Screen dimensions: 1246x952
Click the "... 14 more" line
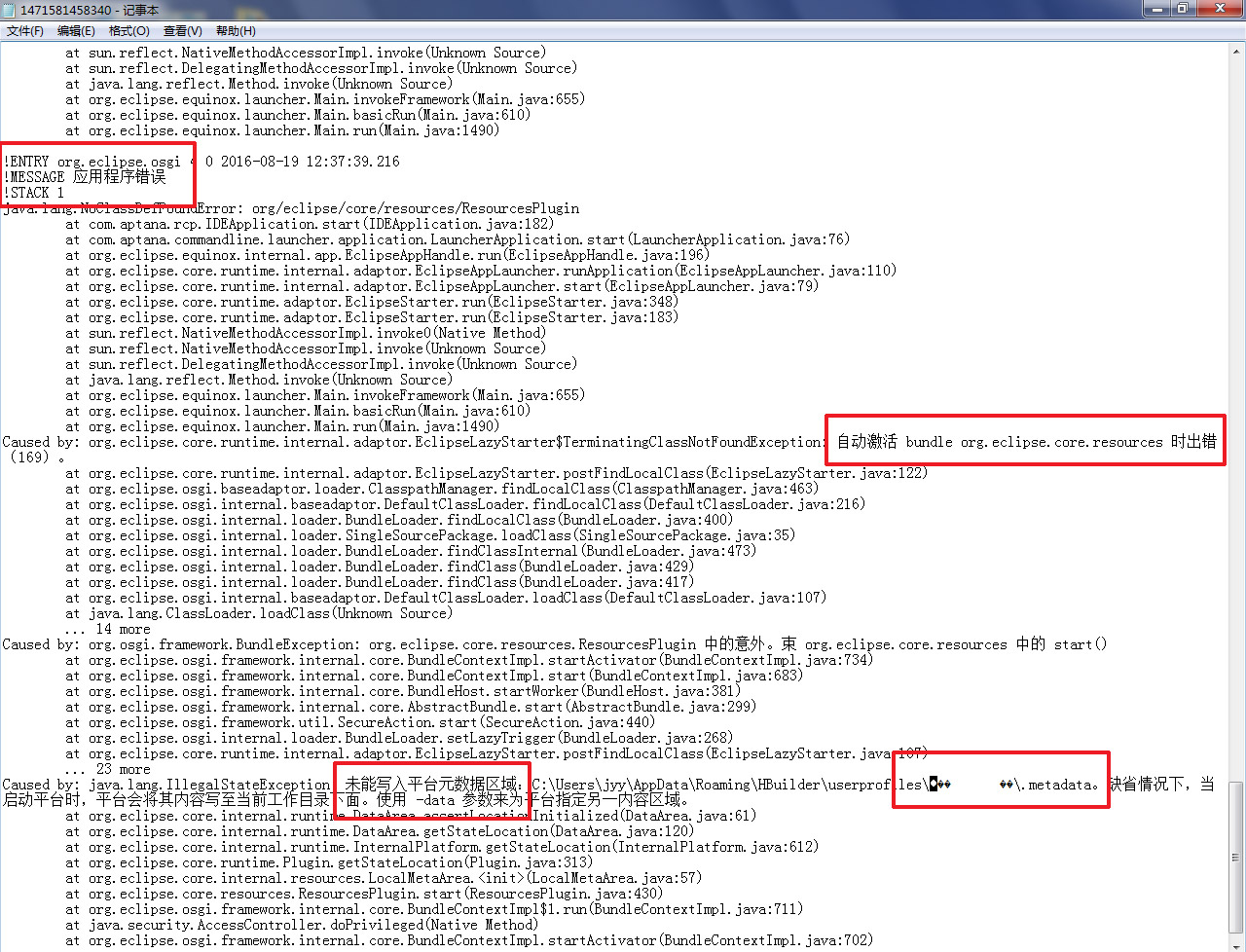tap(108, 629)
